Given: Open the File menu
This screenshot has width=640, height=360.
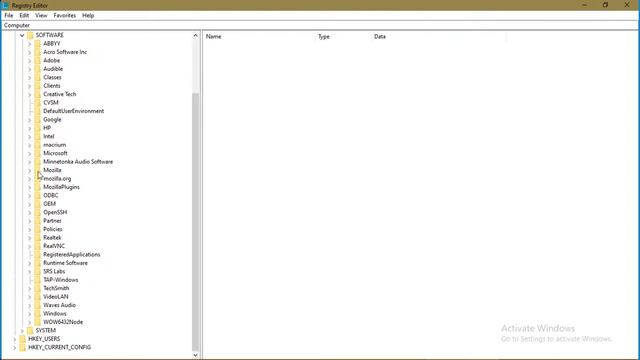Looking at the screenshot, I should coord(9,16).
